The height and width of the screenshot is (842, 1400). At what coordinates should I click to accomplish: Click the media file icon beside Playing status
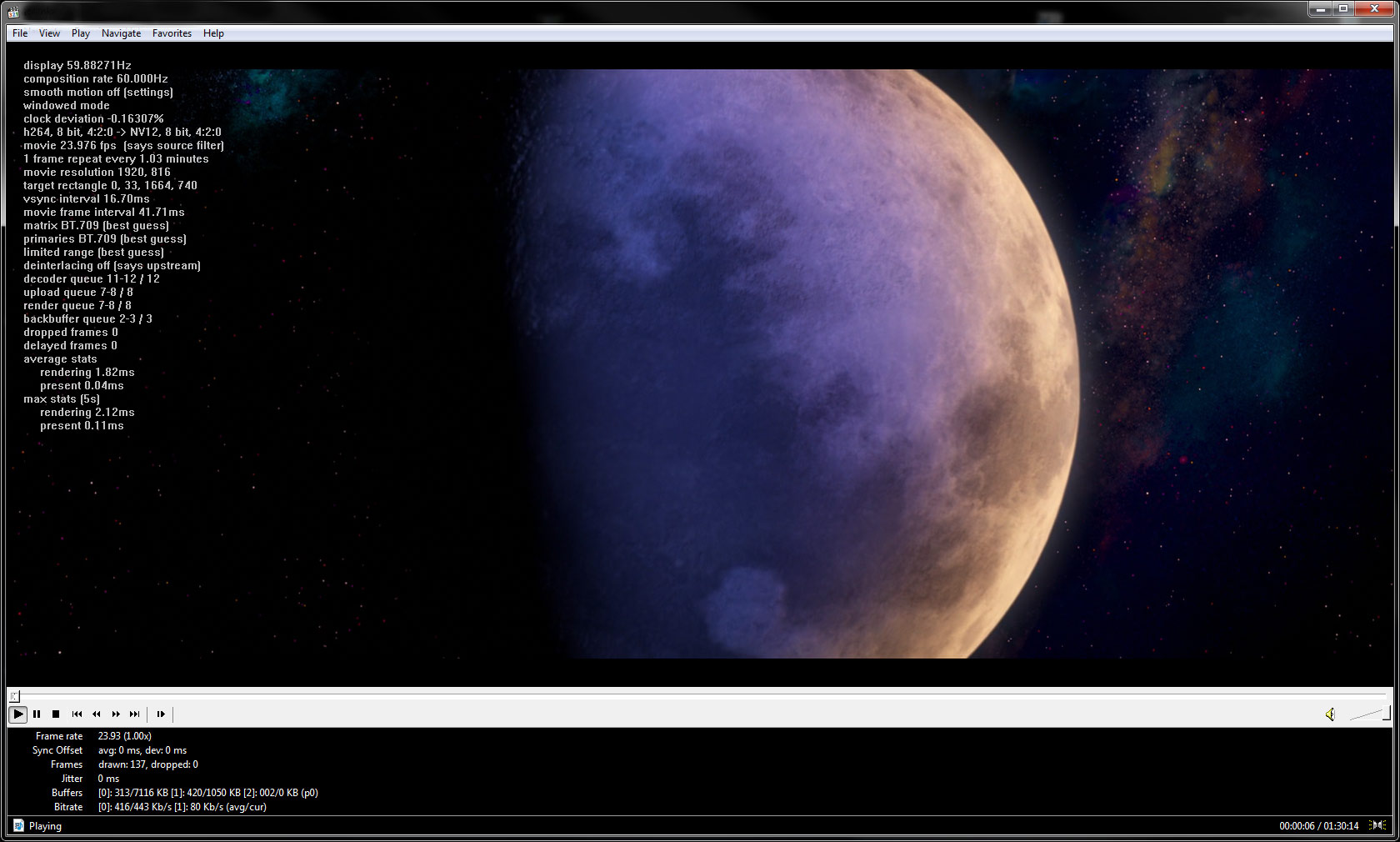click(x=18, y=826)
